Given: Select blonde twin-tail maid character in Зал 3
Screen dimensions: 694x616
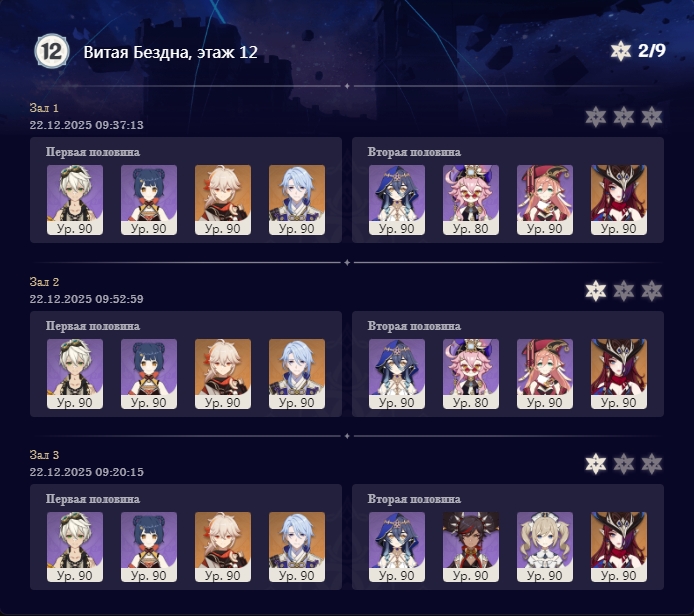Looking at the screenshot, I should click(x=545, y=547).
